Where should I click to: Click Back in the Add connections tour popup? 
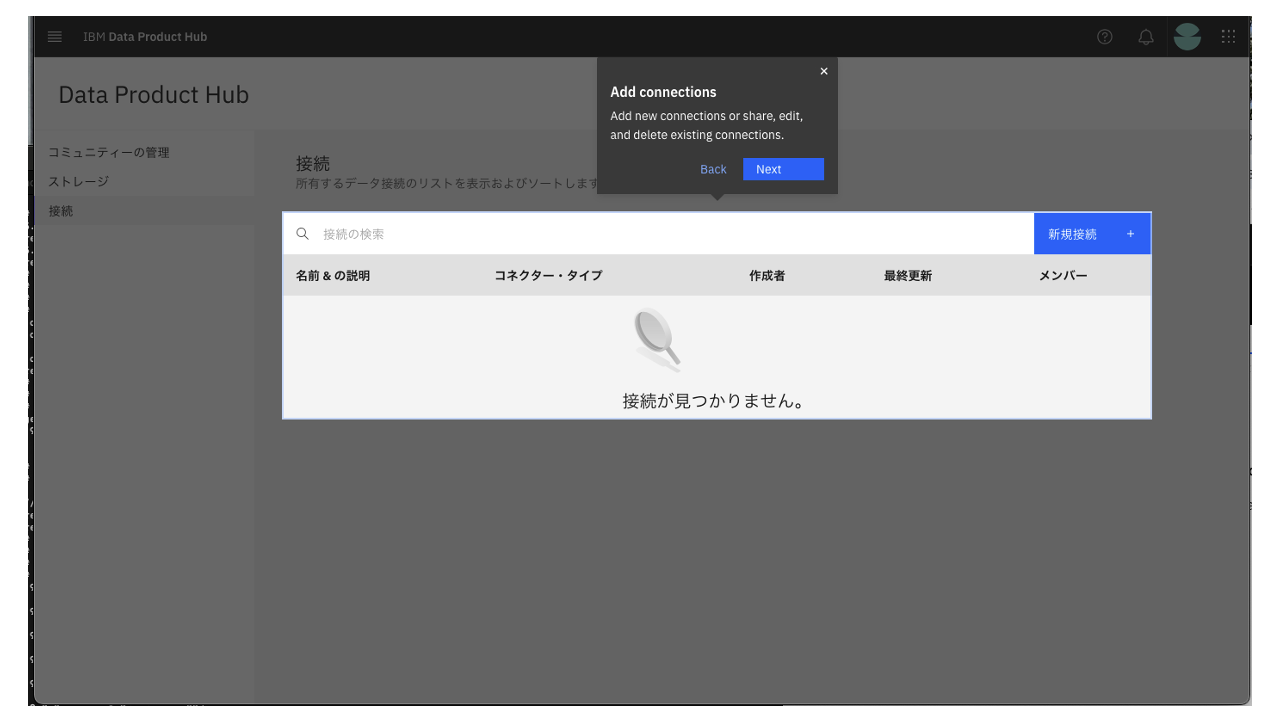[x=713, y=169]
